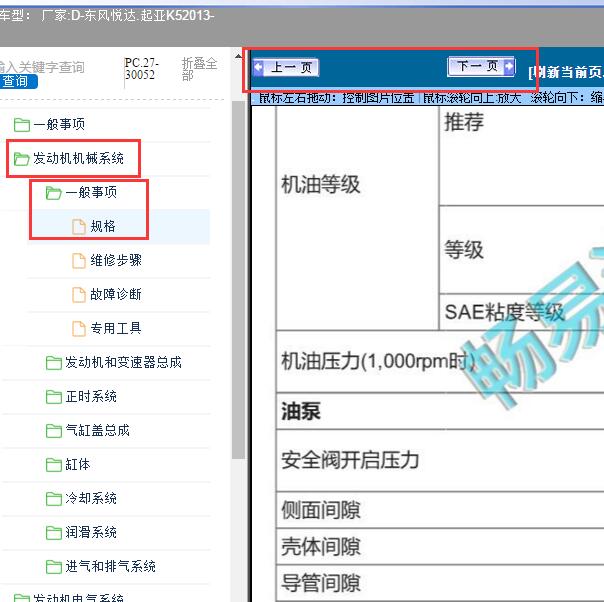Expand the 冷却系统 folder

pos(91,498)
